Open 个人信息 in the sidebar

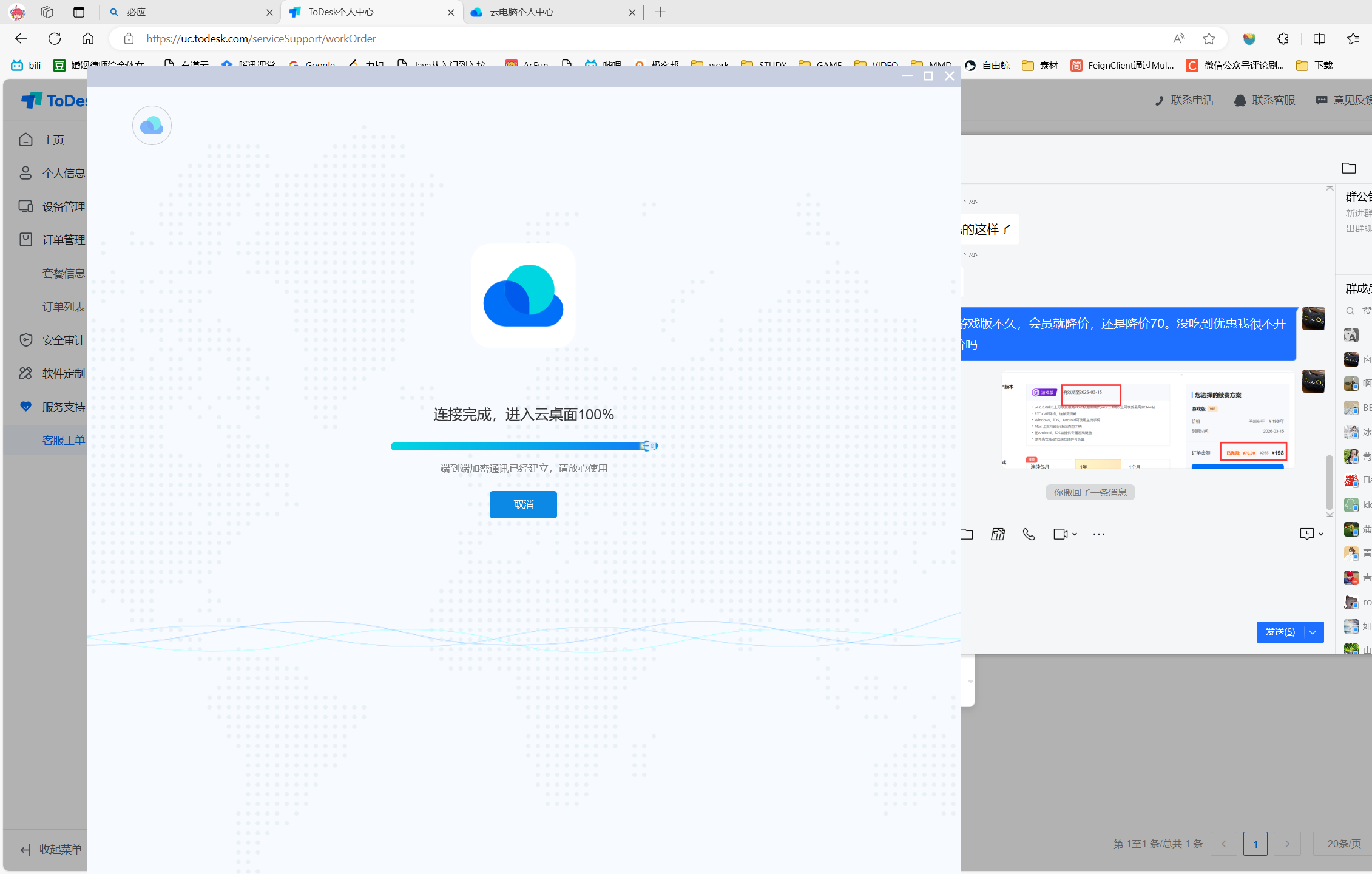[45, 173]
